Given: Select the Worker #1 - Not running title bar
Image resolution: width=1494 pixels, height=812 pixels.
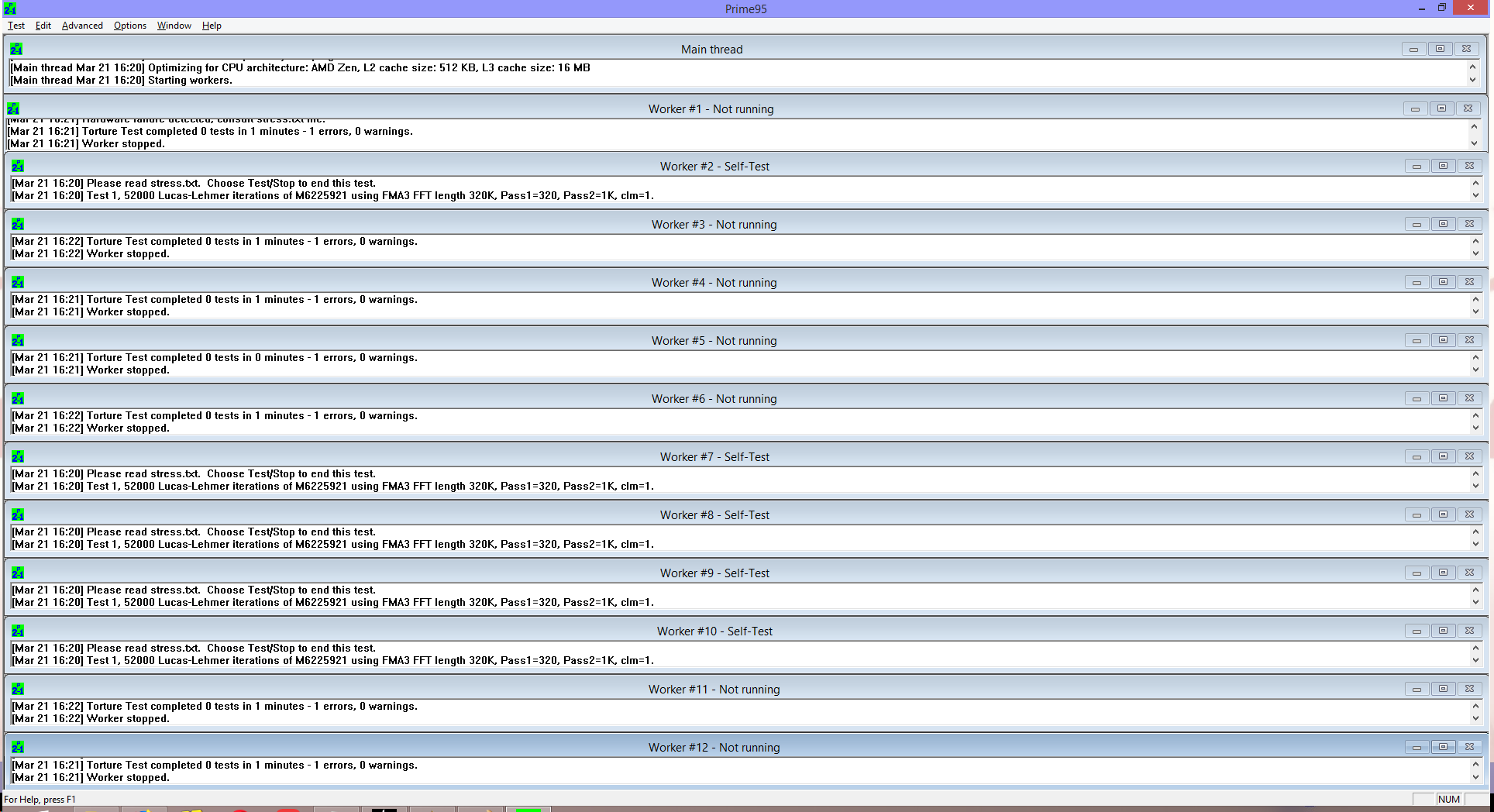Looking at the screenshot, I should (x=711, y=108).
